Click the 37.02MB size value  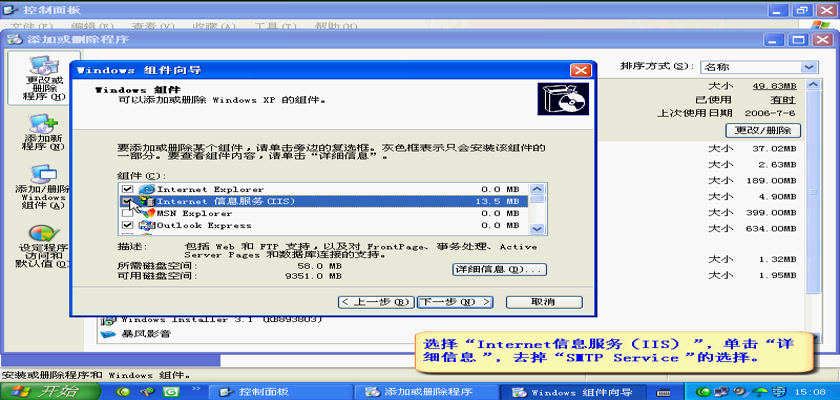coord(775,148)
